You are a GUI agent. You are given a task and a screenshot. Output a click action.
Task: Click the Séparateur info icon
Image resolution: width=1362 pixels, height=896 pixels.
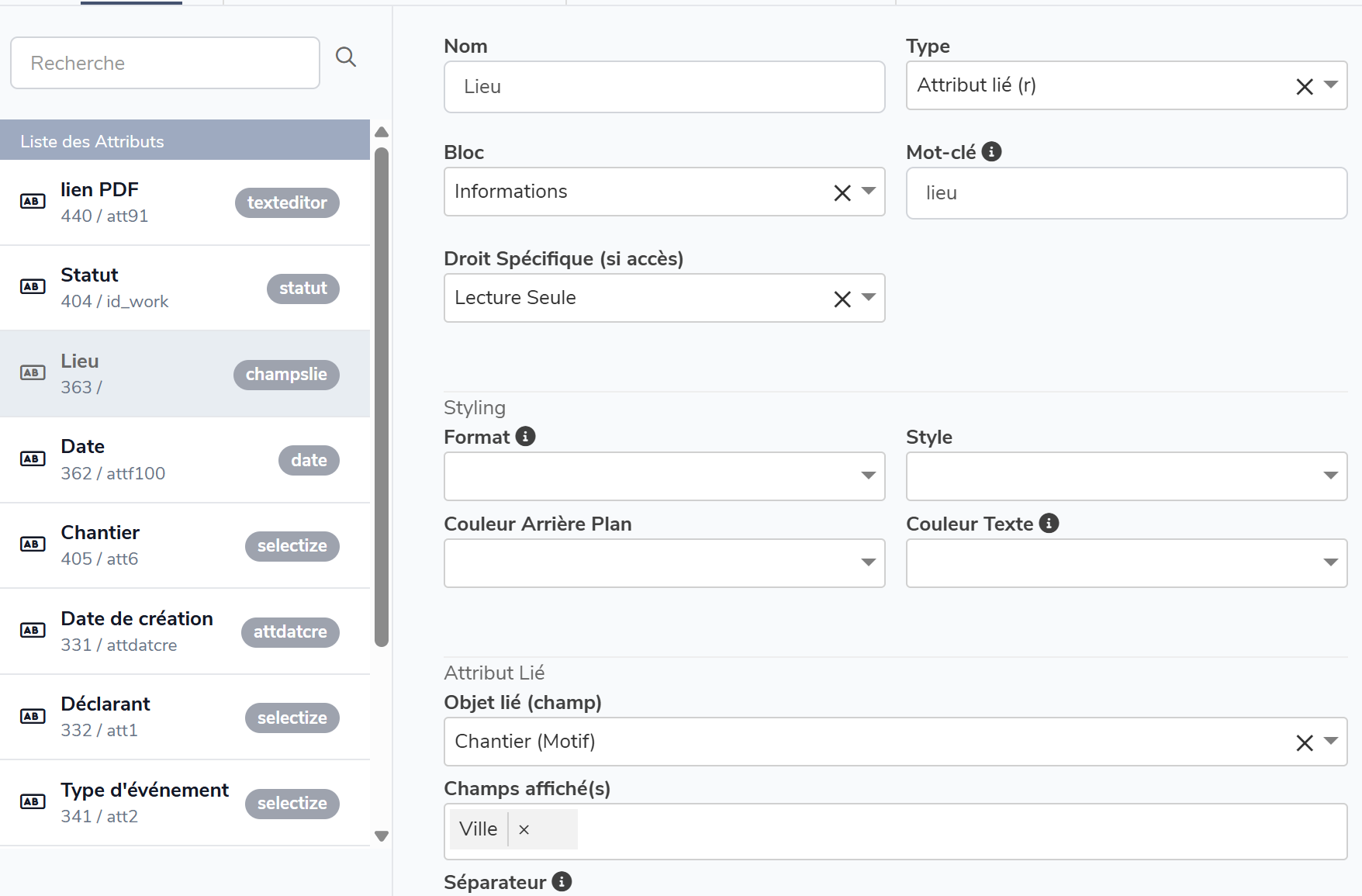point(562,882)
